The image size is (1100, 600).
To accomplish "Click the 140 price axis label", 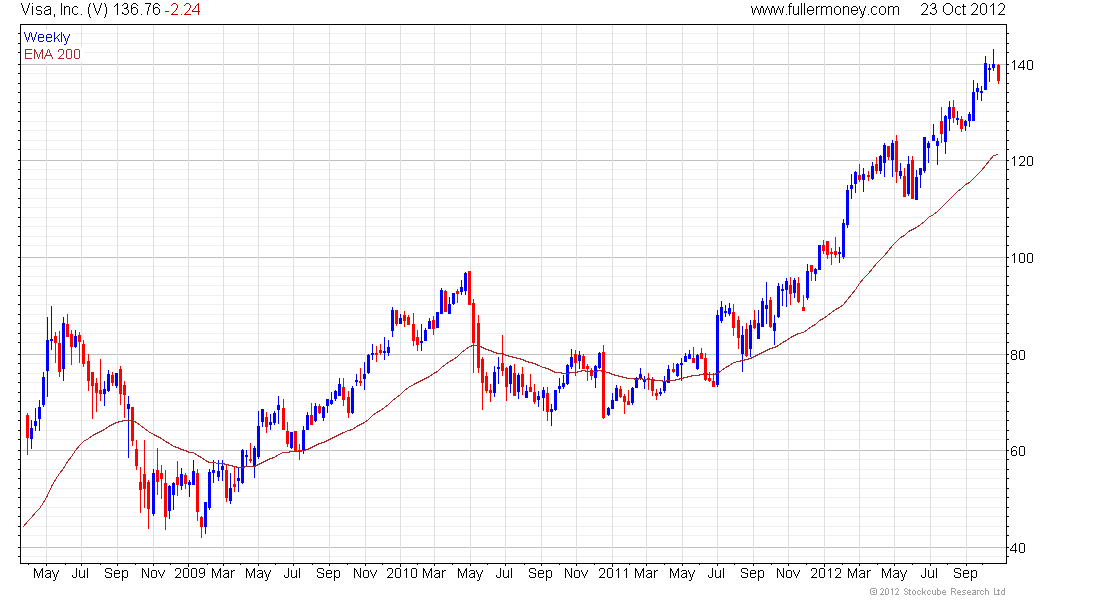I will pos(1022,65).
